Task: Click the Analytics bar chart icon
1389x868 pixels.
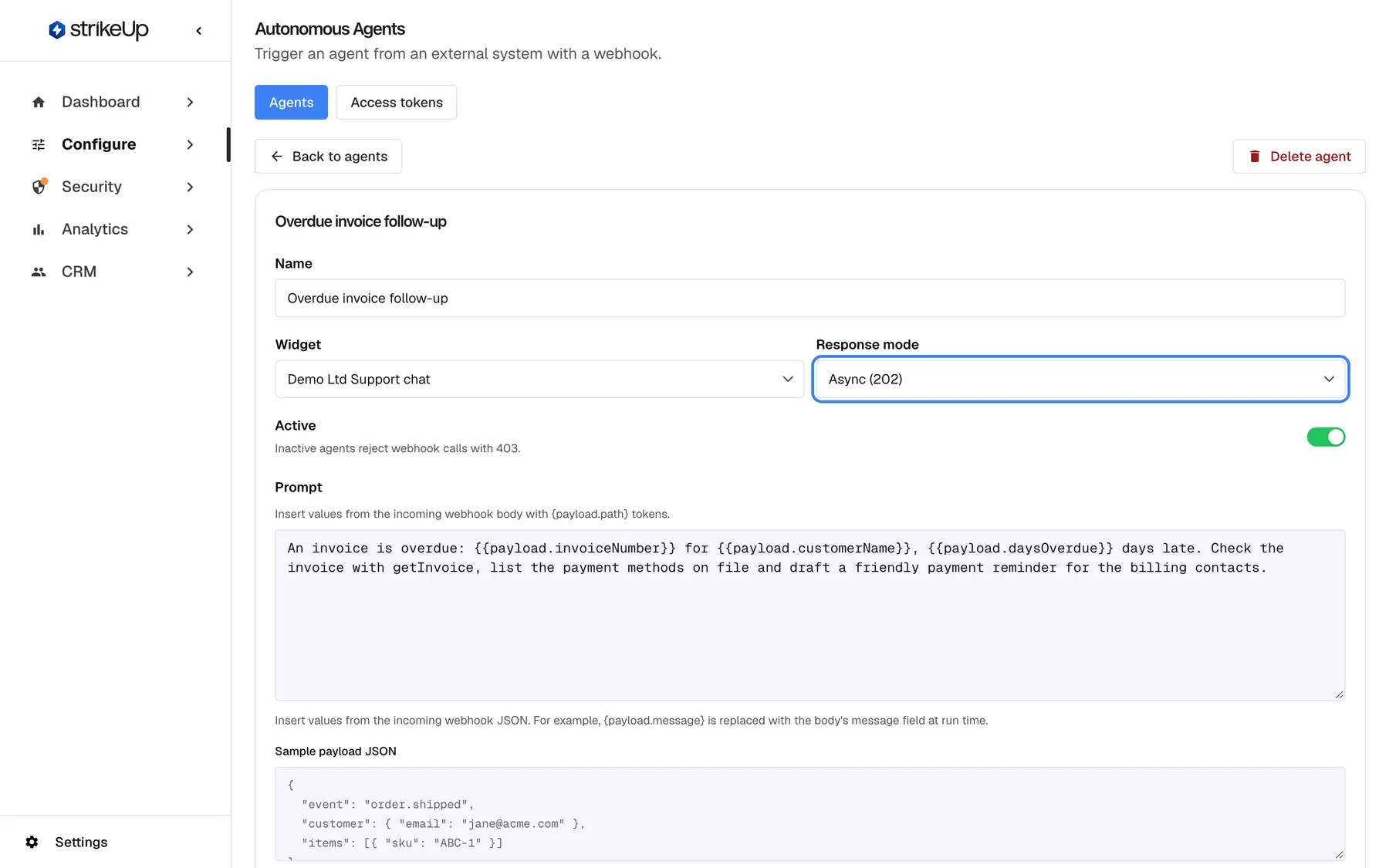Action: 39,229
